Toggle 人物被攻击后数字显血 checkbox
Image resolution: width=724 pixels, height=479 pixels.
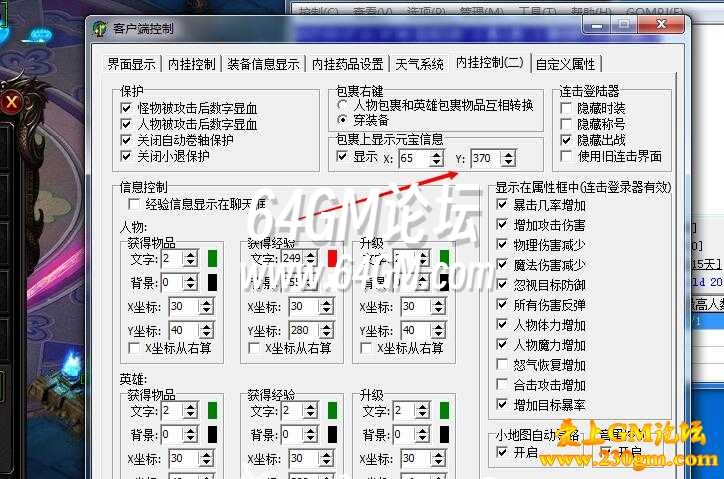point(126,124)
